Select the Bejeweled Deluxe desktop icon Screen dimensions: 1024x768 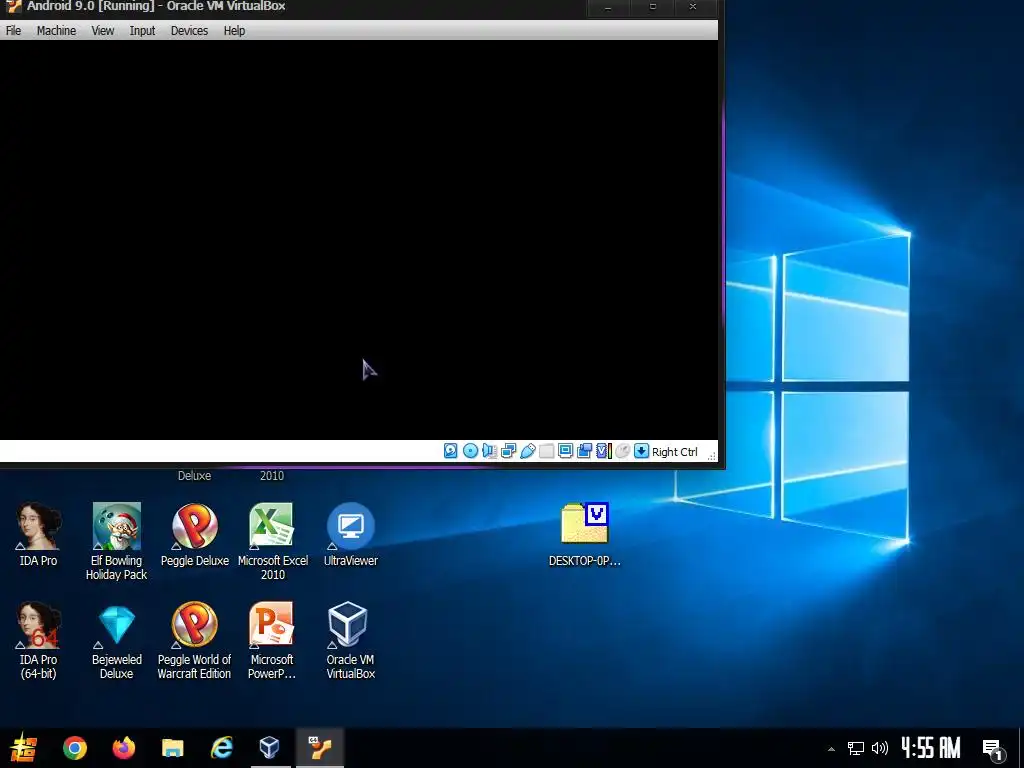(116, 641)
